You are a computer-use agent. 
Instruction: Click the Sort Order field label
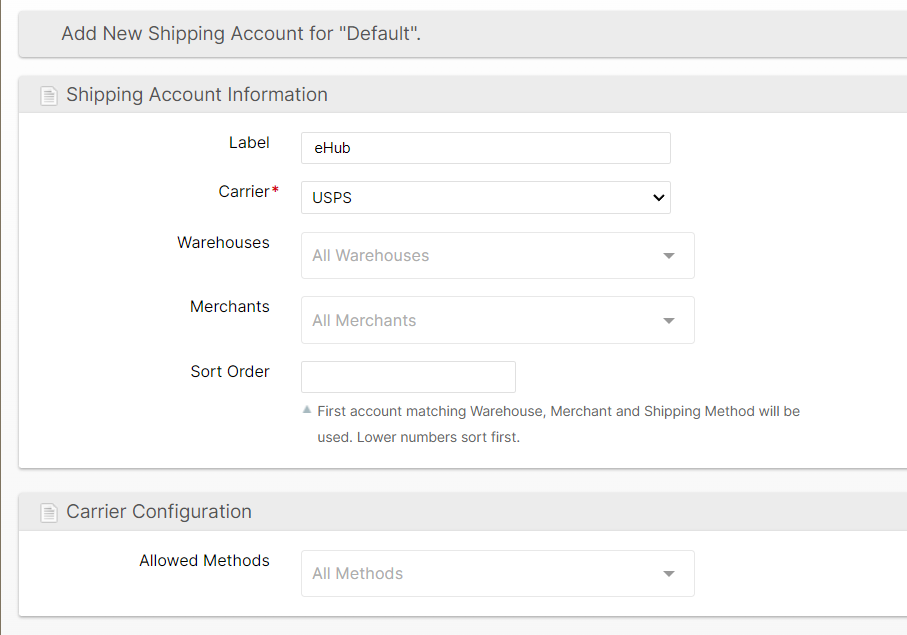(229, 371)
